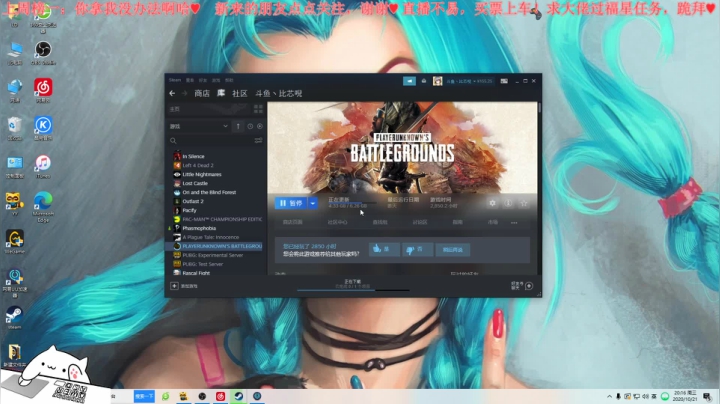Open Steam desktop shortcut icon
Screen dimensions: 720x404
[15, 318]
